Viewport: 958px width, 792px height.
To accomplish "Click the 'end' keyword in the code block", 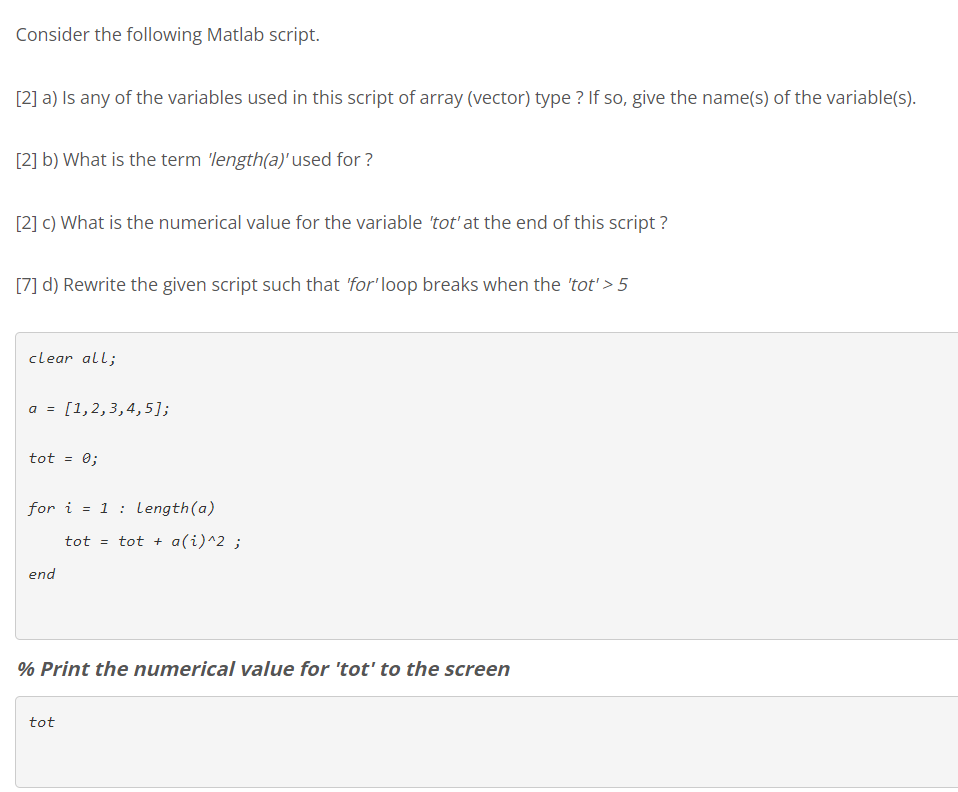I will (42, 574).
